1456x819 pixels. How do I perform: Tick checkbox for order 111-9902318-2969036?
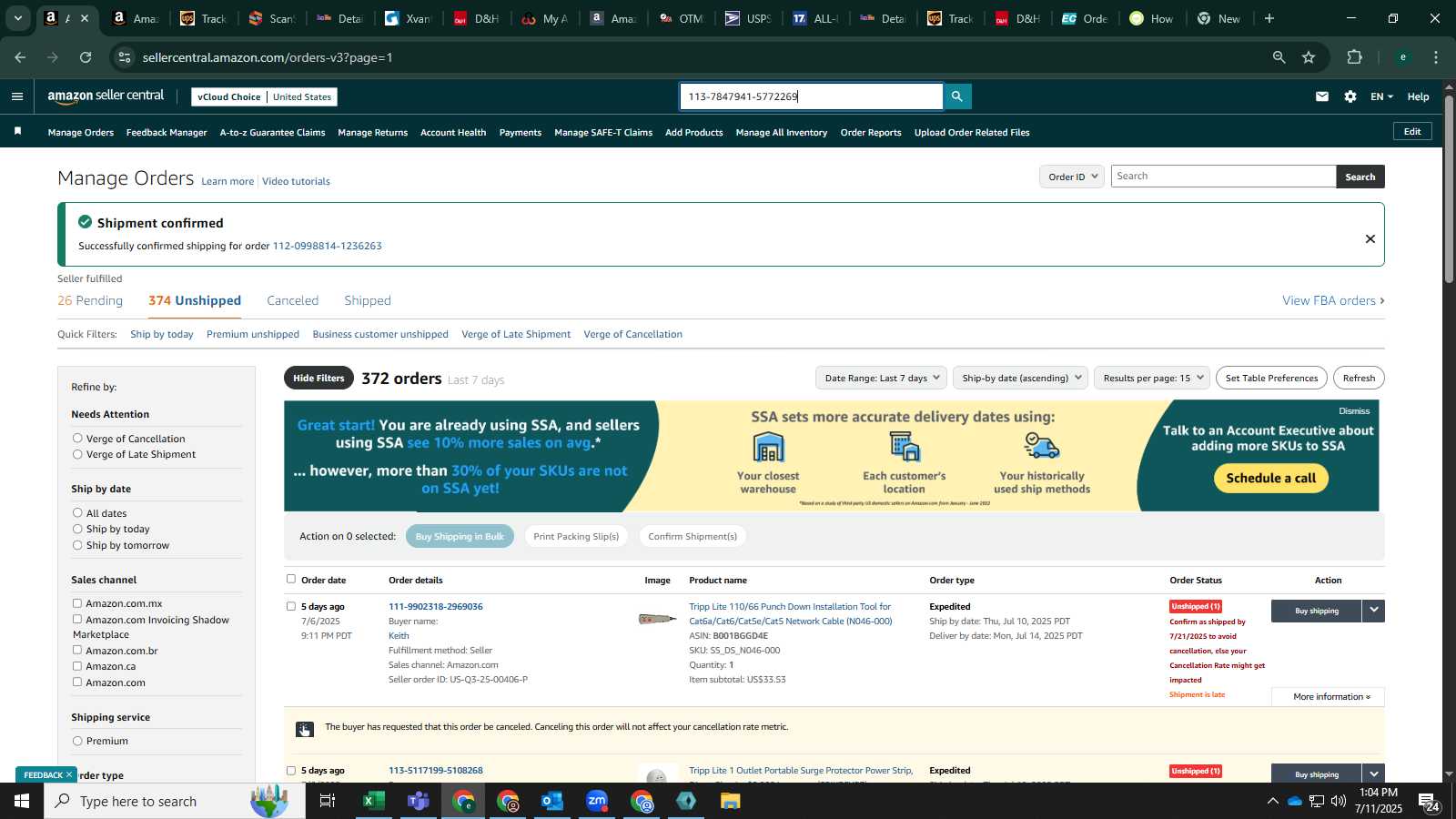(x=291, y=606)
